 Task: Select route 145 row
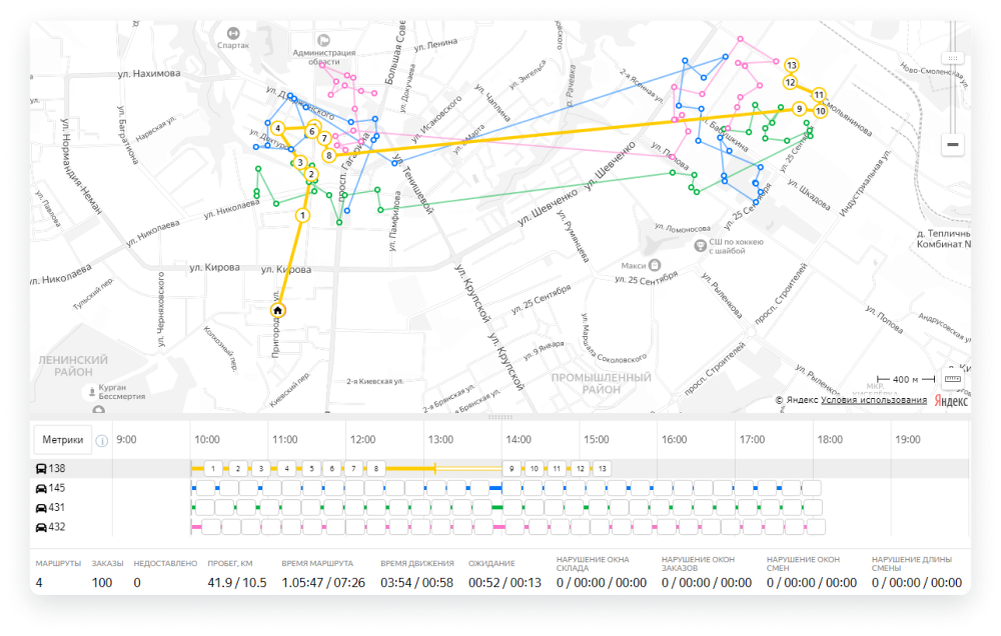[x=500, y=488]
